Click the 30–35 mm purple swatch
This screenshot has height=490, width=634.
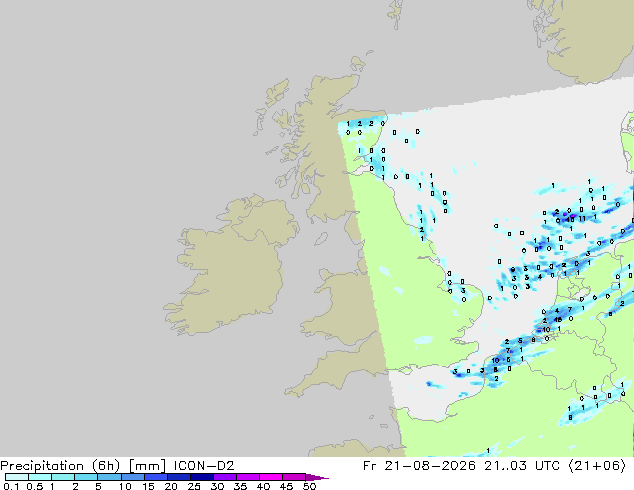[x=224, y=477]
